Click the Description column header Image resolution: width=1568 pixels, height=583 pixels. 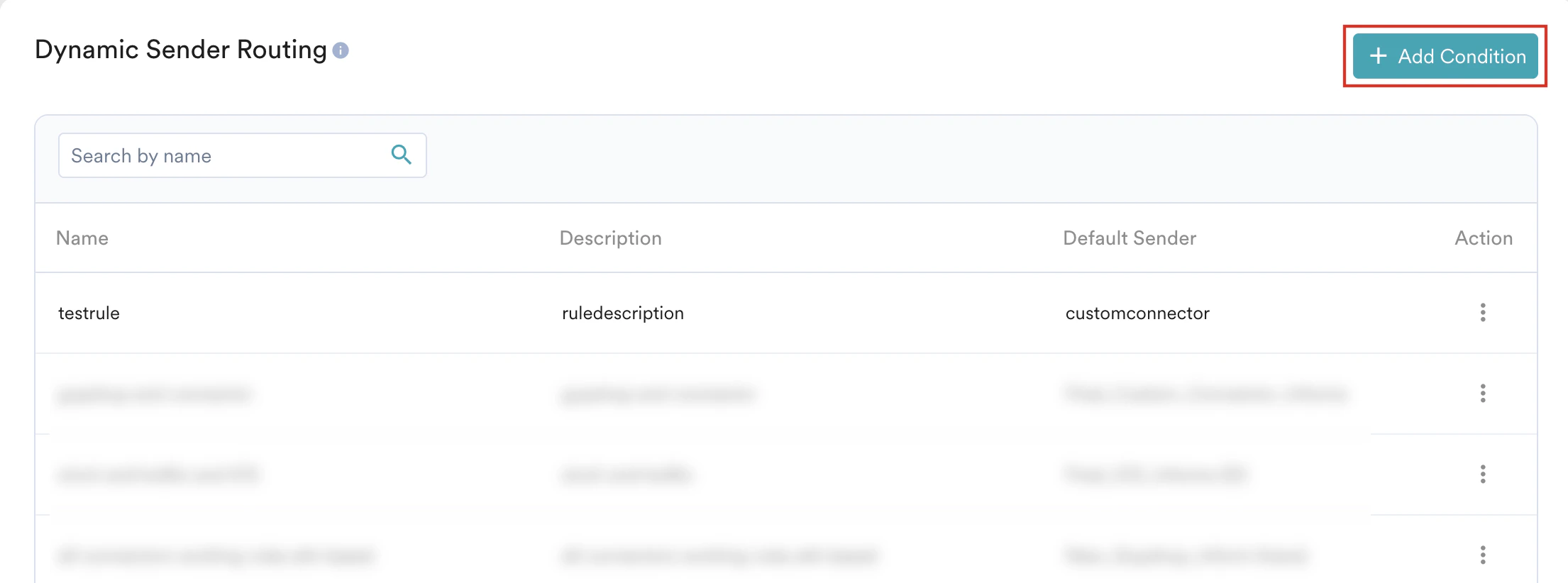pyautogui.click(x=610, y=238)
